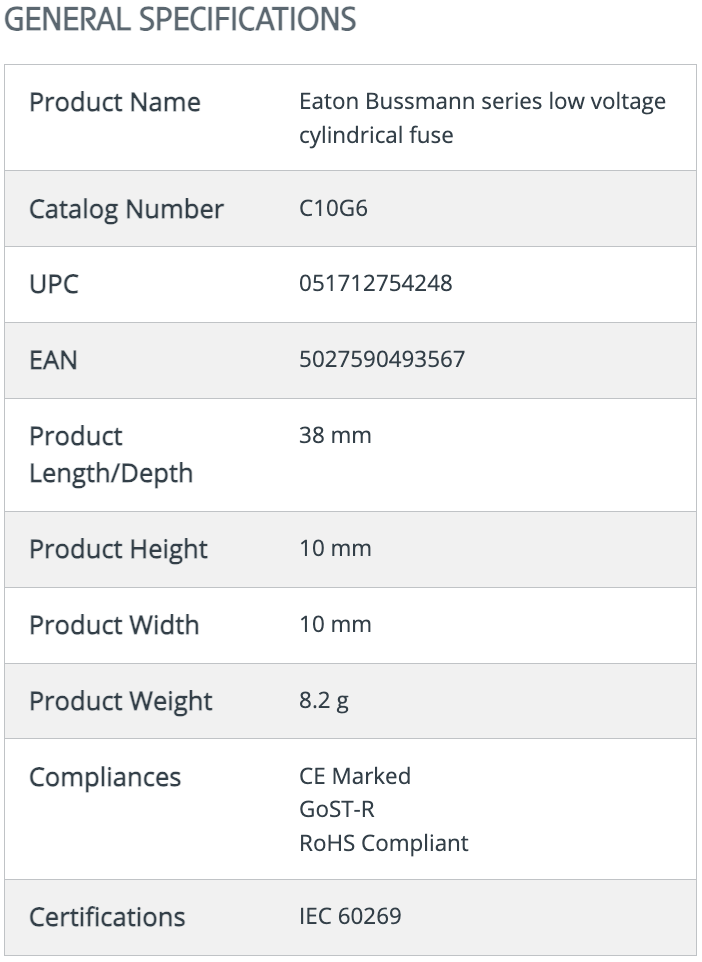
Task: Click the General Specifications heading
Action: (180, 19)
